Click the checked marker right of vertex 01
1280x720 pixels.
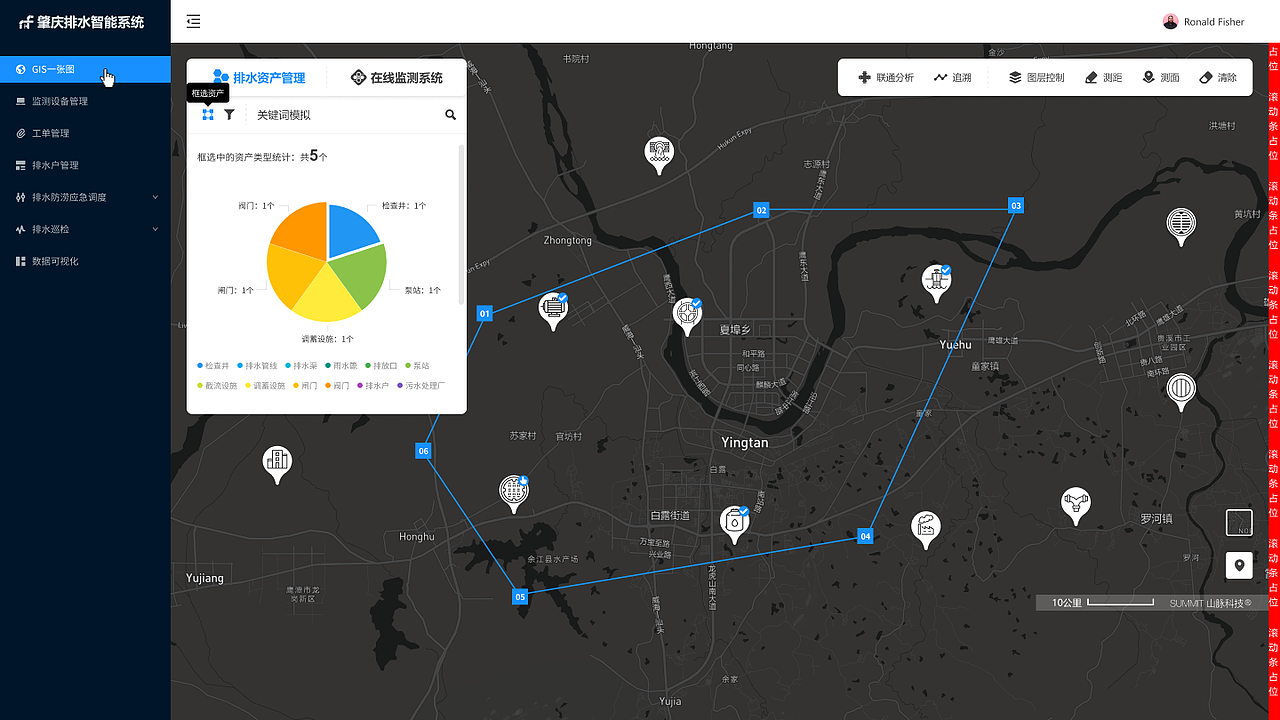pyautogui.click(x=553, y=311)
